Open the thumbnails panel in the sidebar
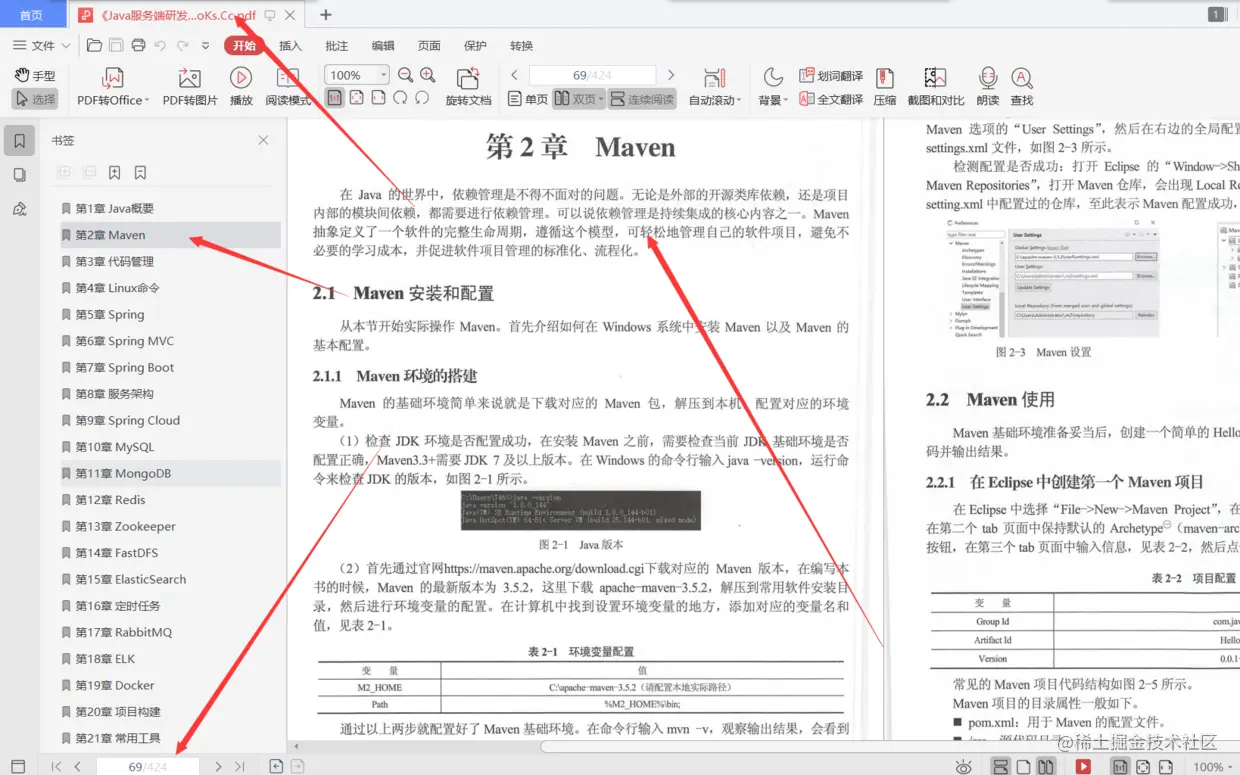Viewport: 1240px width, 775px height. tap(19, 175)
